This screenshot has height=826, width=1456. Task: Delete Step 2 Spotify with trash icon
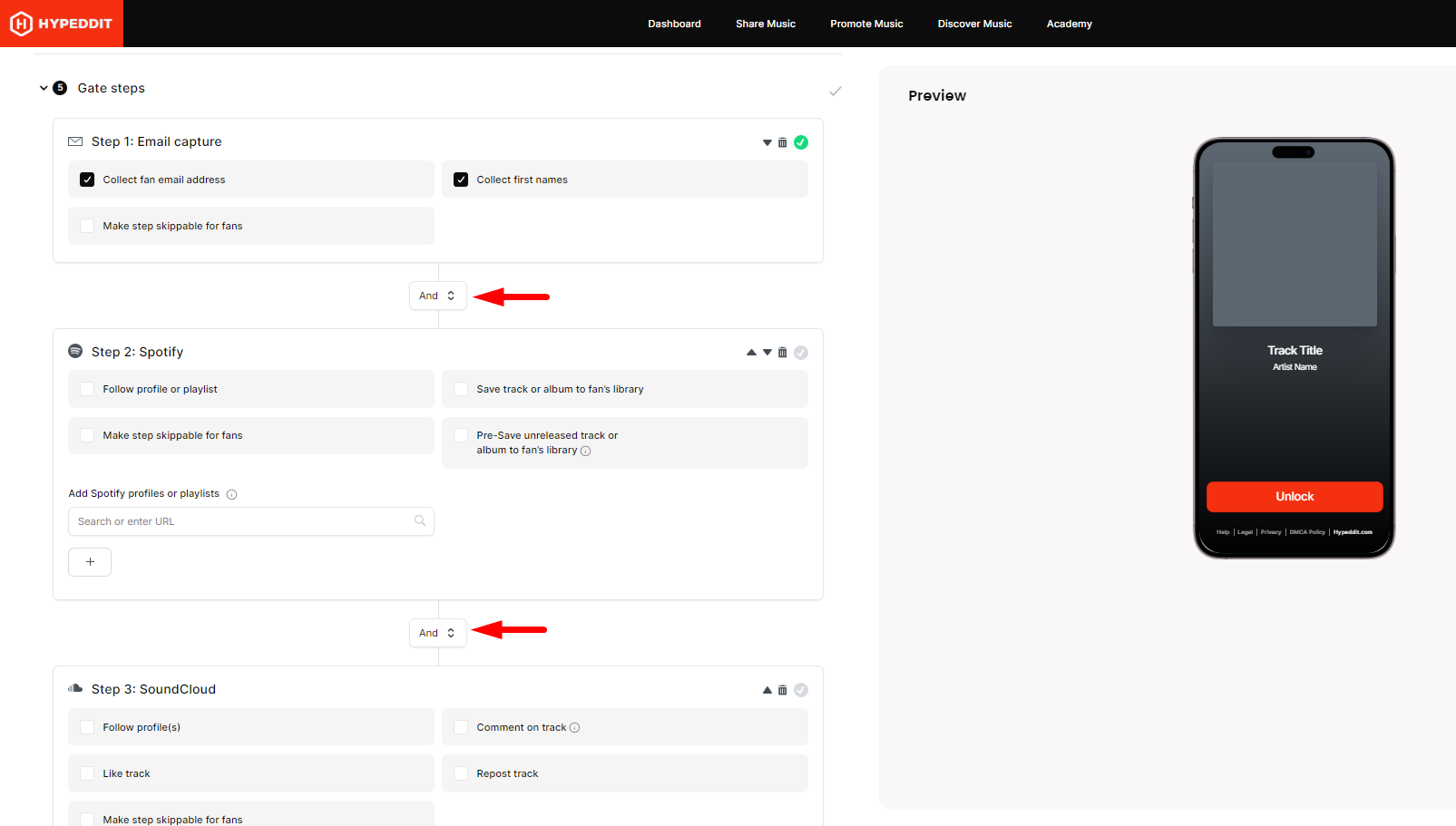pyautogui.click(x=783, y=353)
